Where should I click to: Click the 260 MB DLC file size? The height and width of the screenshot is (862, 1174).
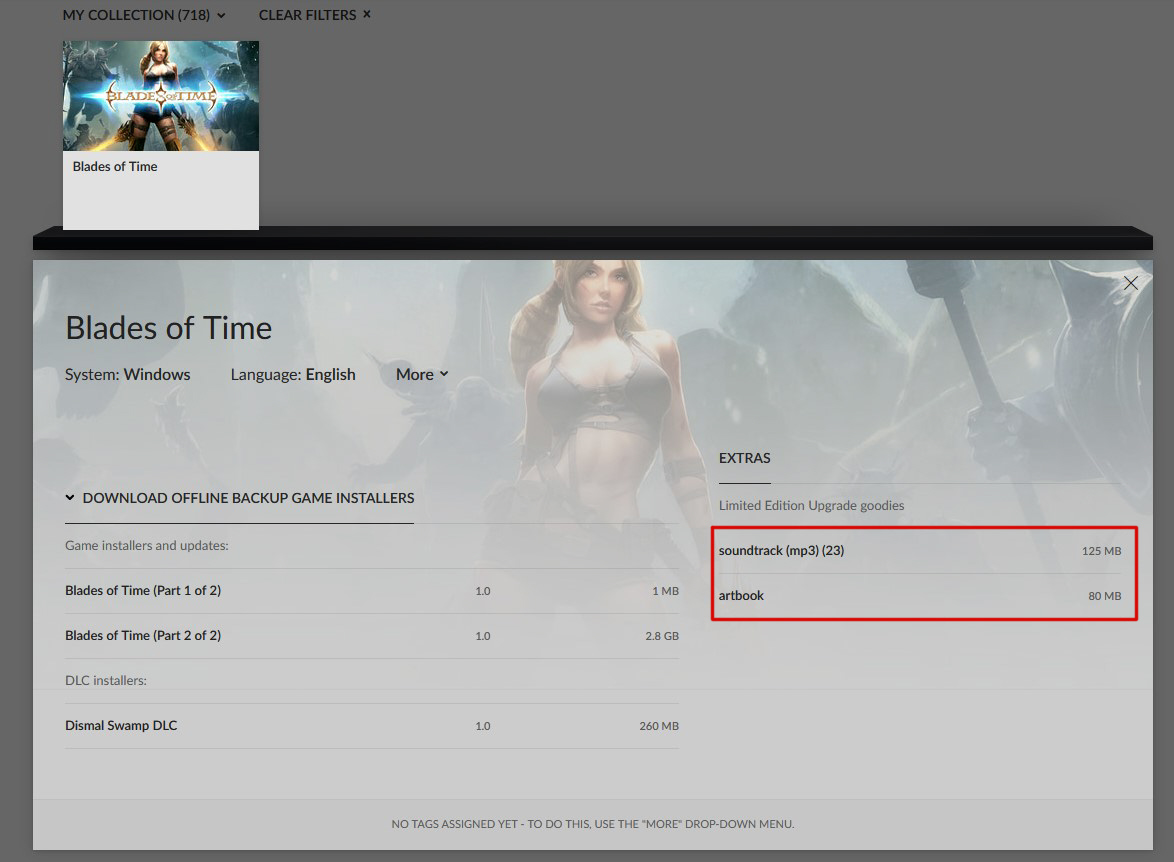[659, 726]
